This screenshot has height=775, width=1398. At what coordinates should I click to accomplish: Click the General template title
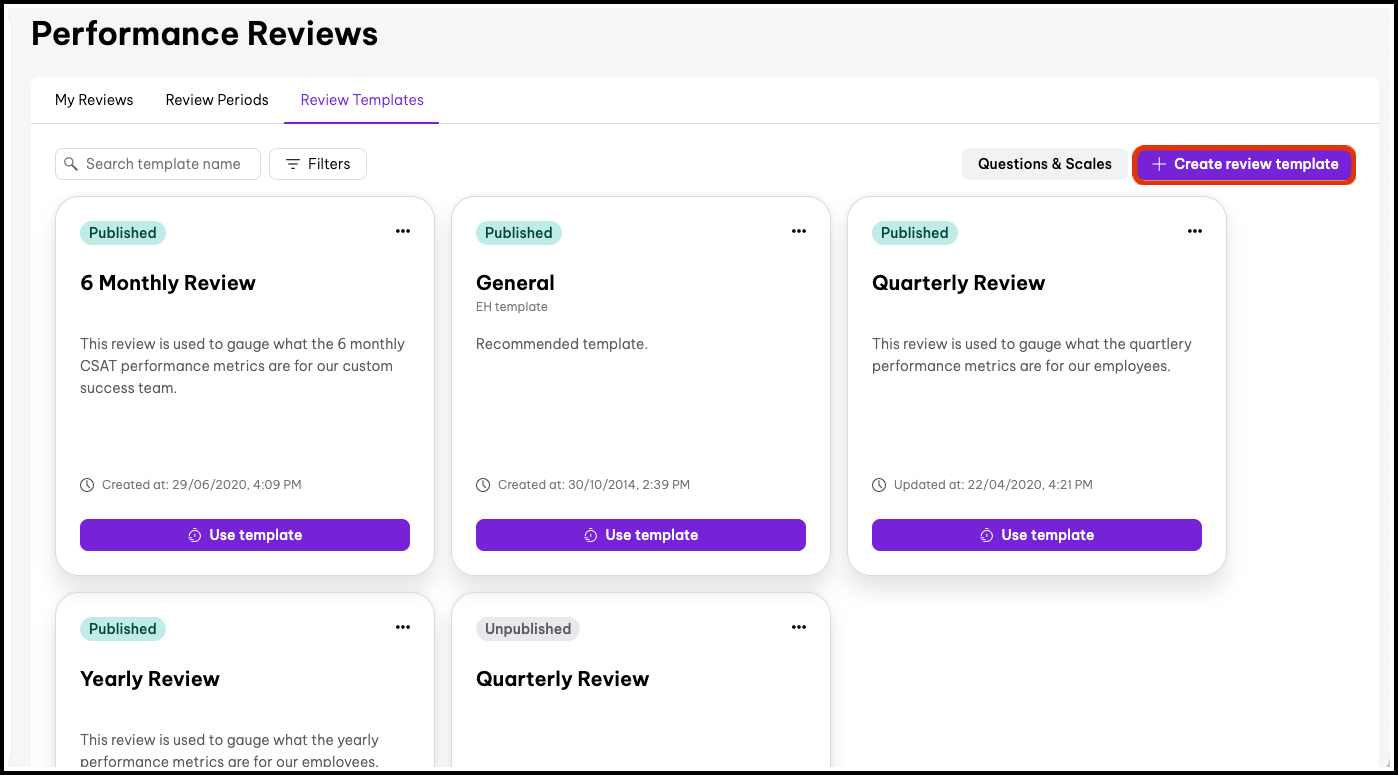coord(515,283)
